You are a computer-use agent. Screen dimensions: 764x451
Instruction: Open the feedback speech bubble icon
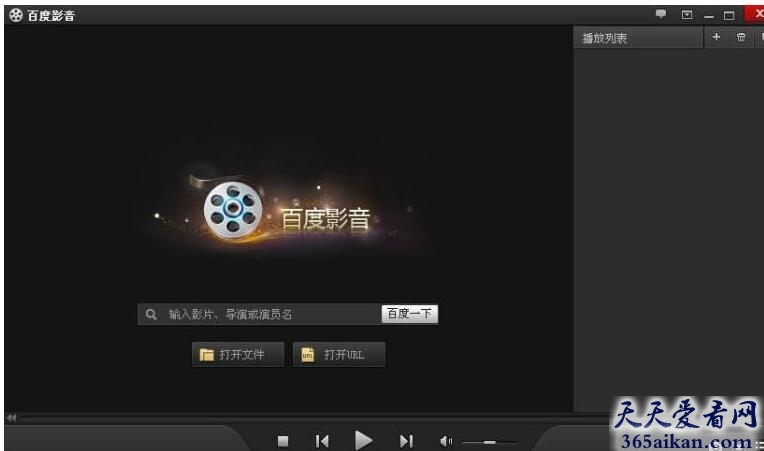coord(661,14)
